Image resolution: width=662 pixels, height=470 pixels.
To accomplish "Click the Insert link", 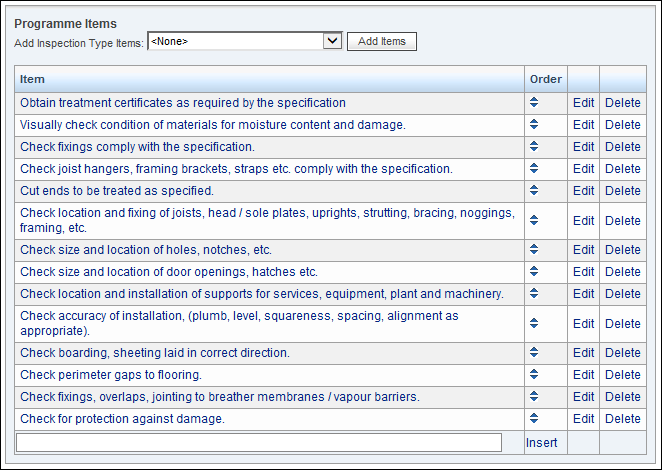I will (541, 443).
